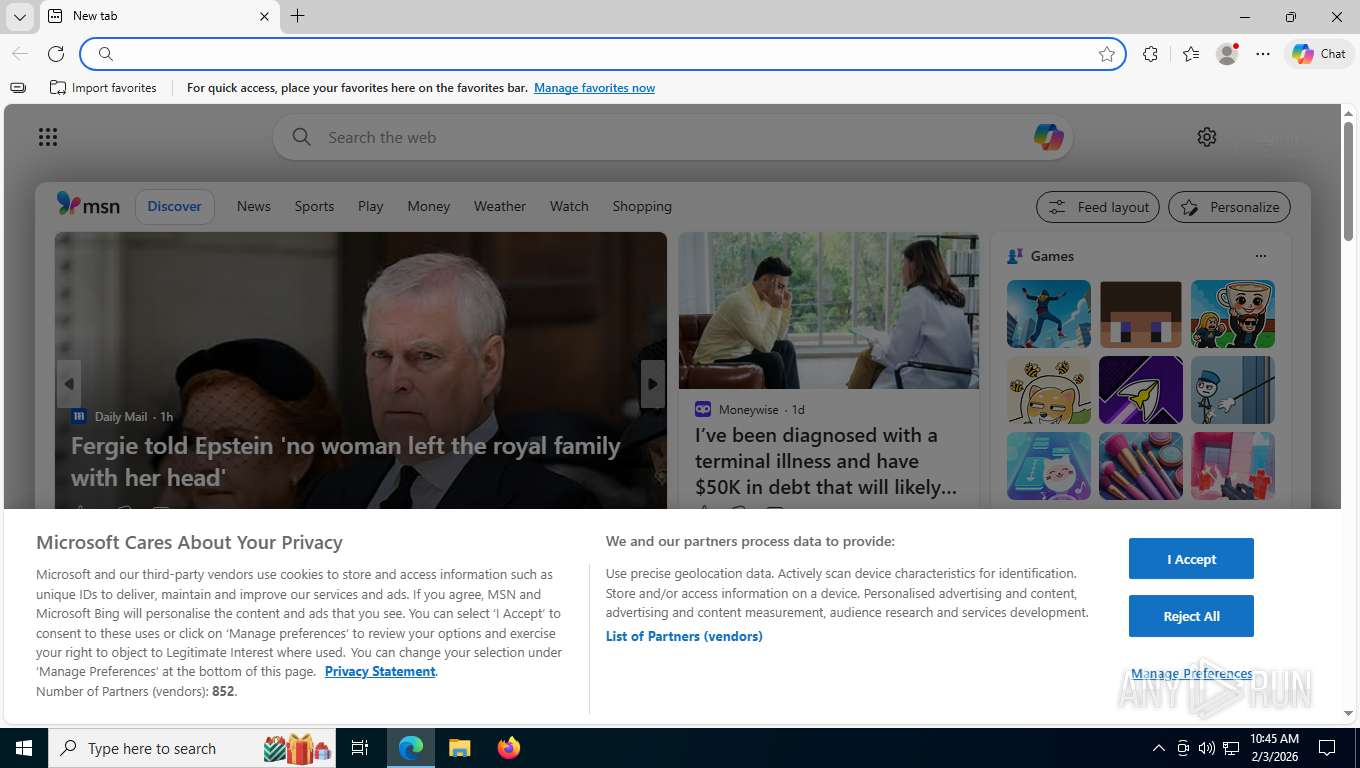Open the fox with bees game thumbnail
The width and height of the screenshot is (1360, 768).
(x=1049, y=390)
